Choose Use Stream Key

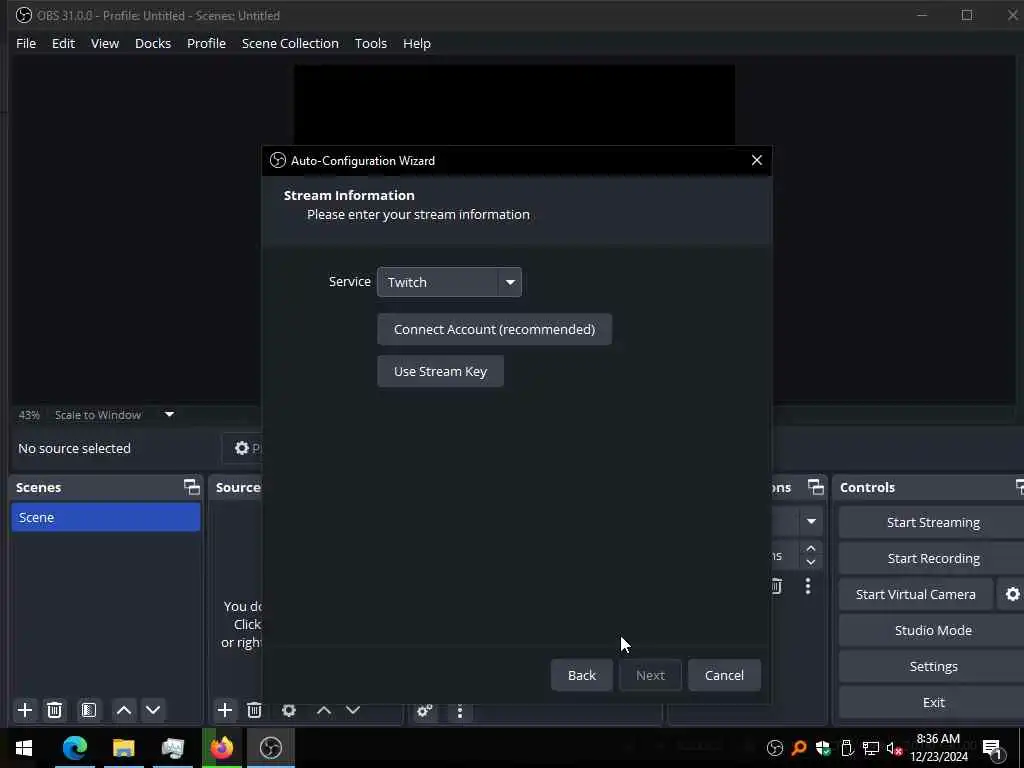440,371
